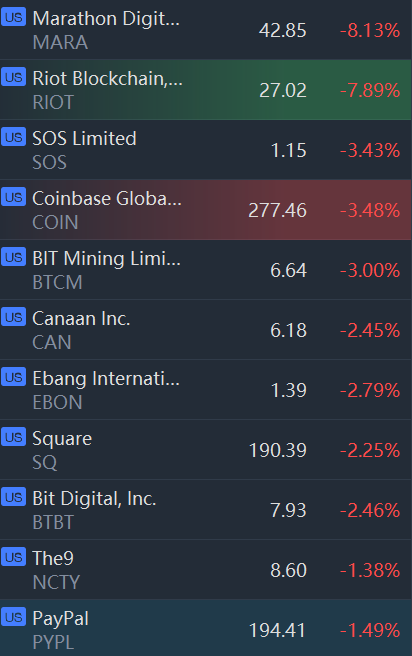The height and width of the screenshot is (656, 412).
Task: Open the Coinbase Global COIN listing
Action: (x=206, y=210)
